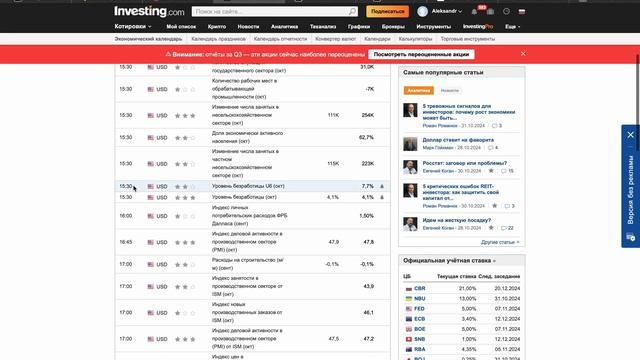The height and width of the screenshot is (360, 640).
Task: Open the InvestingPro menu item
Action: pyautogui.click(x=478, y=27)
